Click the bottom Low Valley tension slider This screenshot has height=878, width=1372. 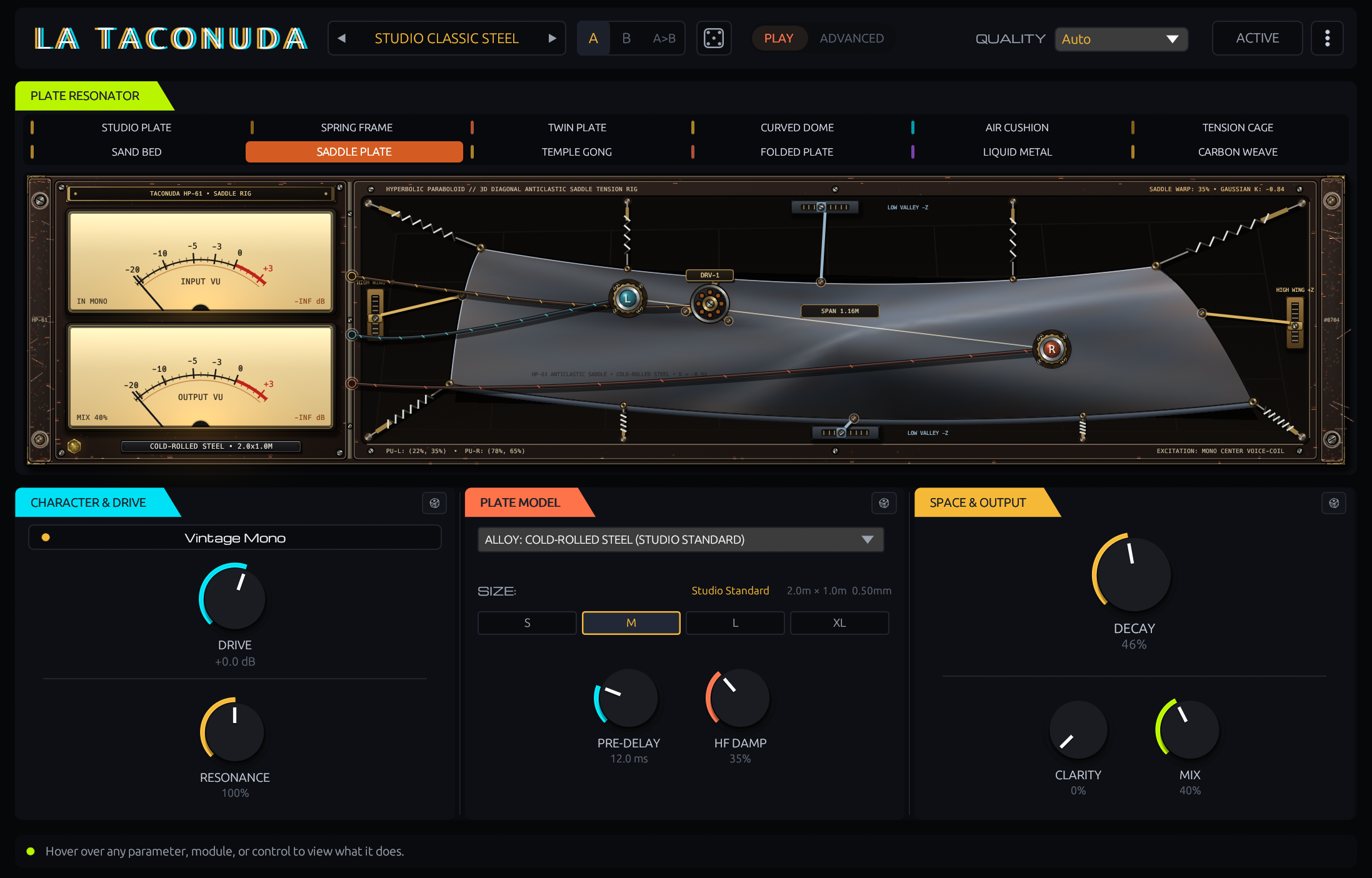[844, 432]
